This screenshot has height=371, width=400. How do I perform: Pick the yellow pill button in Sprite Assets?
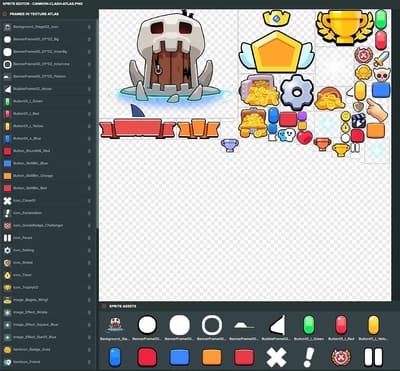[374, 325]
